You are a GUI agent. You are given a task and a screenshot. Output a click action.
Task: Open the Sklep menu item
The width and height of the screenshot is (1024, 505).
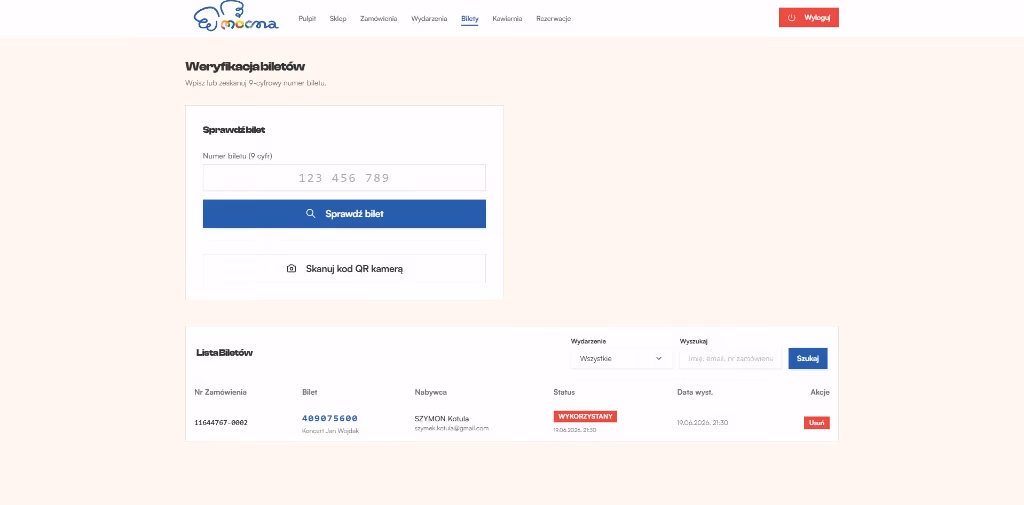point(338,19)
